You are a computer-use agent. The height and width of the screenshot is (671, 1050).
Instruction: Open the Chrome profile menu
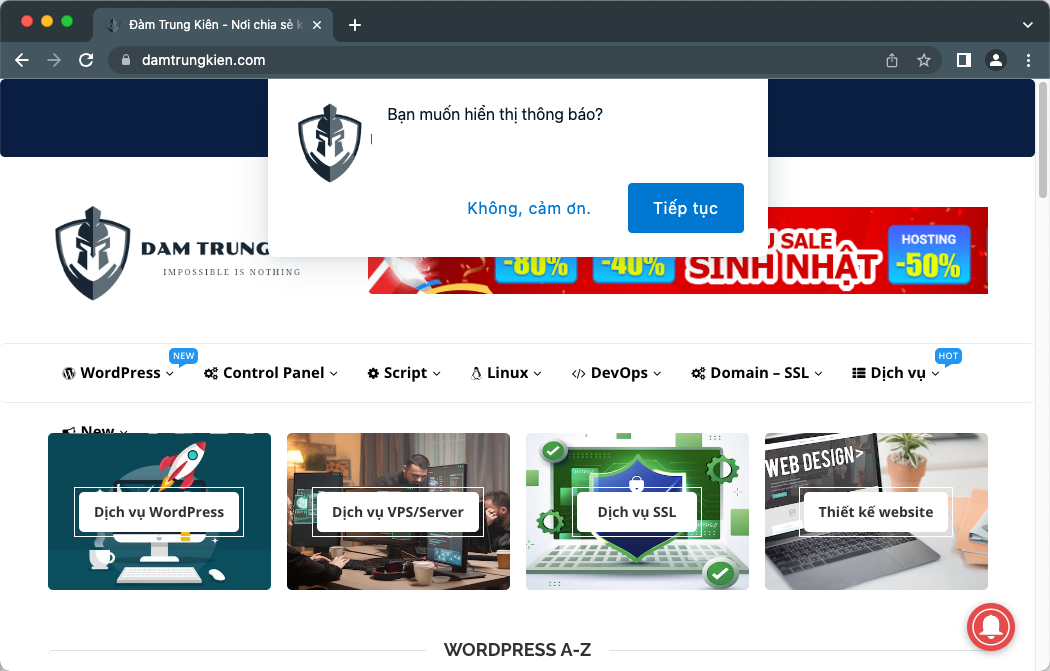click(x=996, y=60)
